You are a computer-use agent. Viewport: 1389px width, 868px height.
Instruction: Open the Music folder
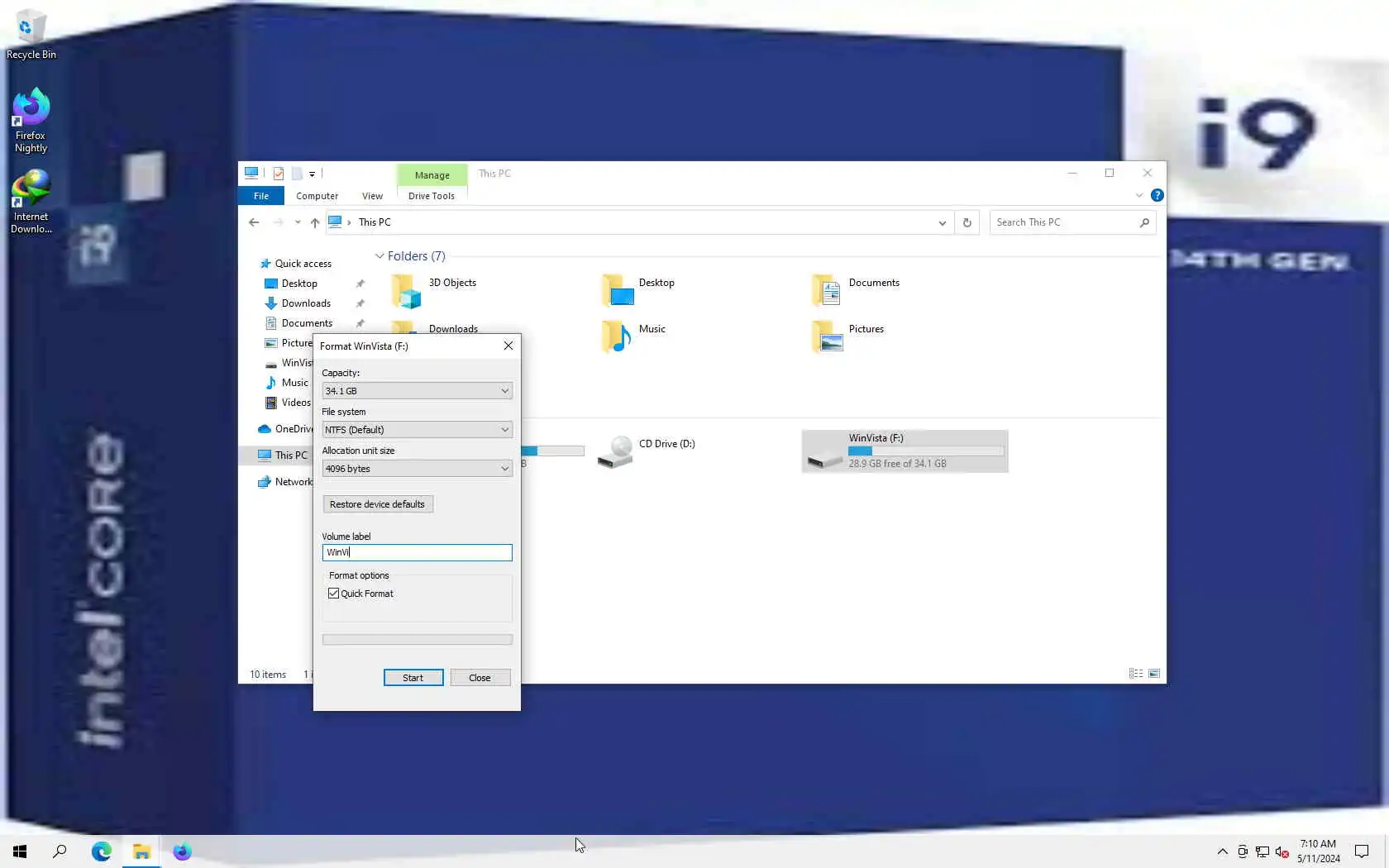coord(633,336)
